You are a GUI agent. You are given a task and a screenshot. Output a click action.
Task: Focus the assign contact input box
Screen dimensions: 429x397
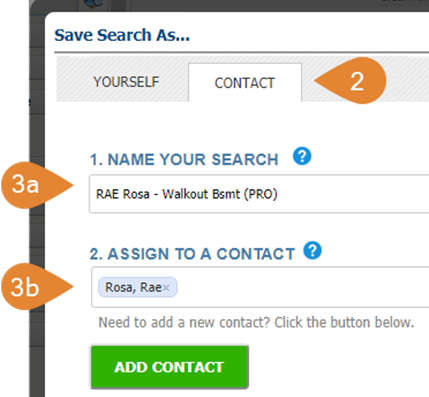pos(260,287)
